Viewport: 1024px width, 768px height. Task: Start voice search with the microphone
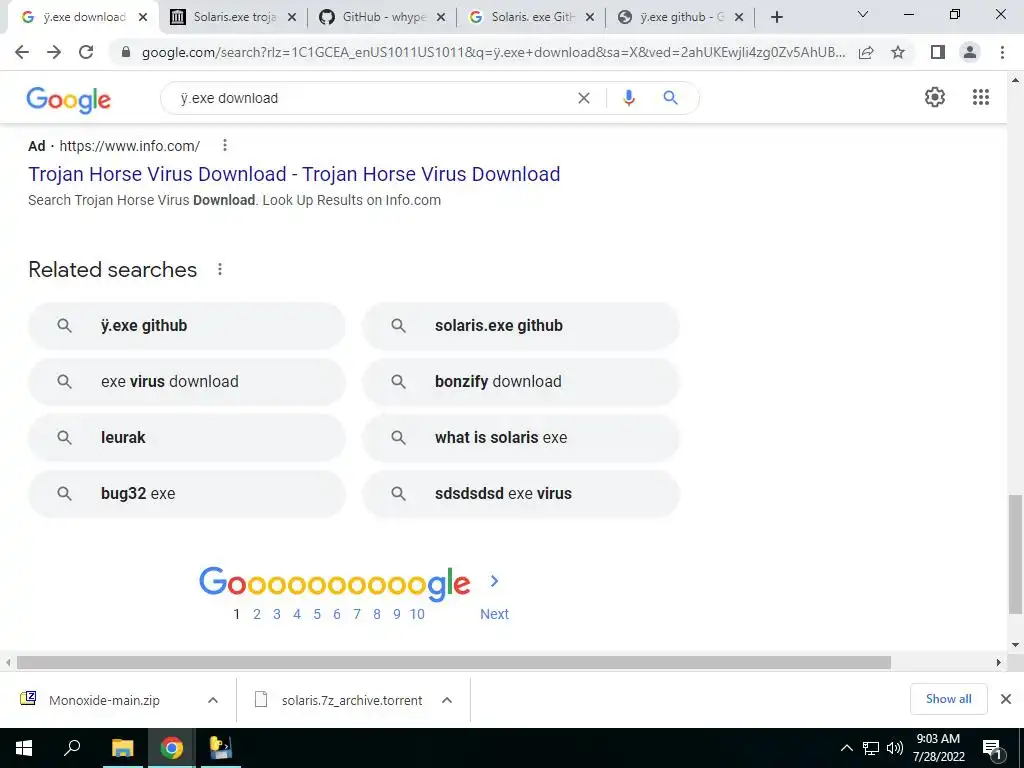coord(628,98)
